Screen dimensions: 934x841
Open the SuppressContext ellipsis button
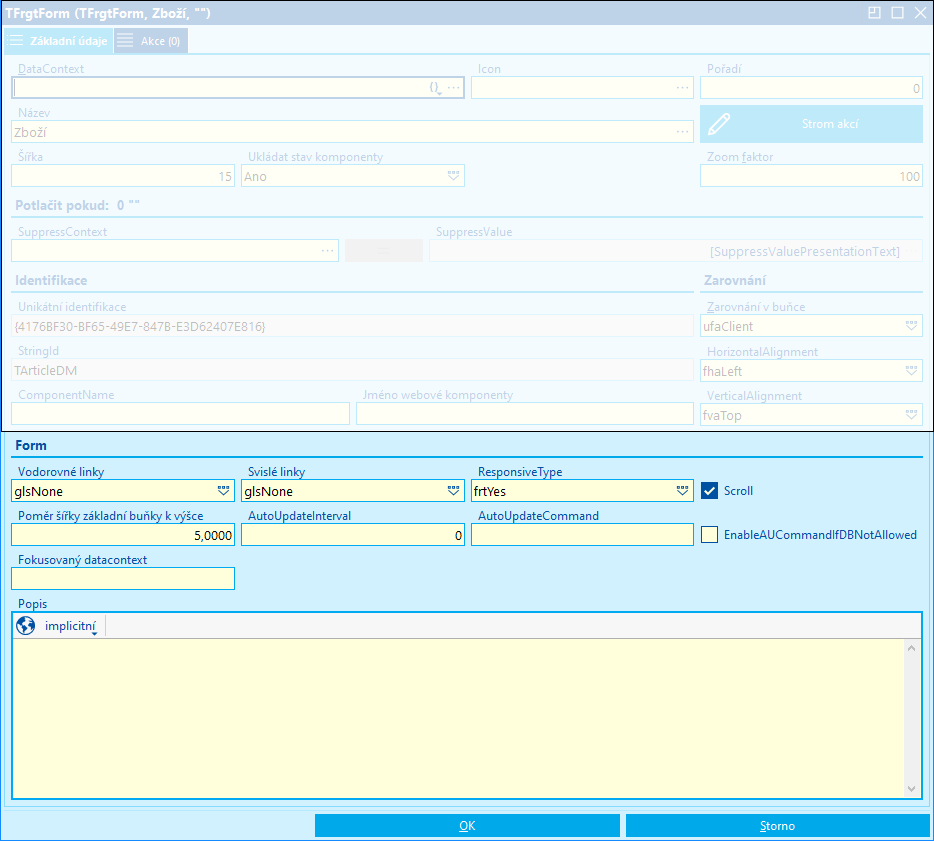(328, 251)
